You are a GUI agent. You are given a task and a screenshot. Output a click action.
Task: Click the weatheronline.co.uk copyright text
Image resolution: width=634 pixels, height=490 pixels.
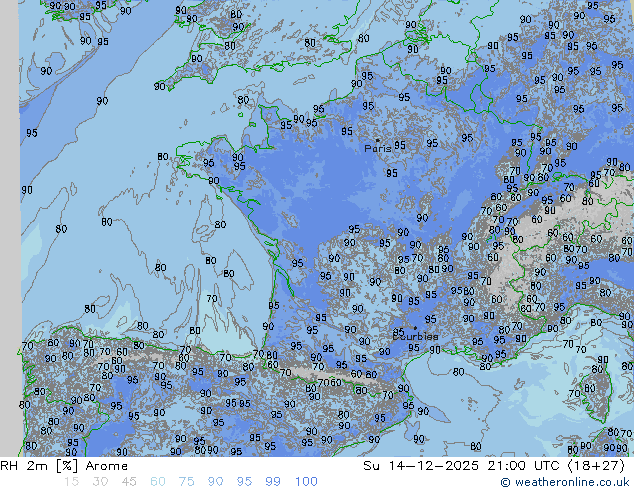click(565, 482)
